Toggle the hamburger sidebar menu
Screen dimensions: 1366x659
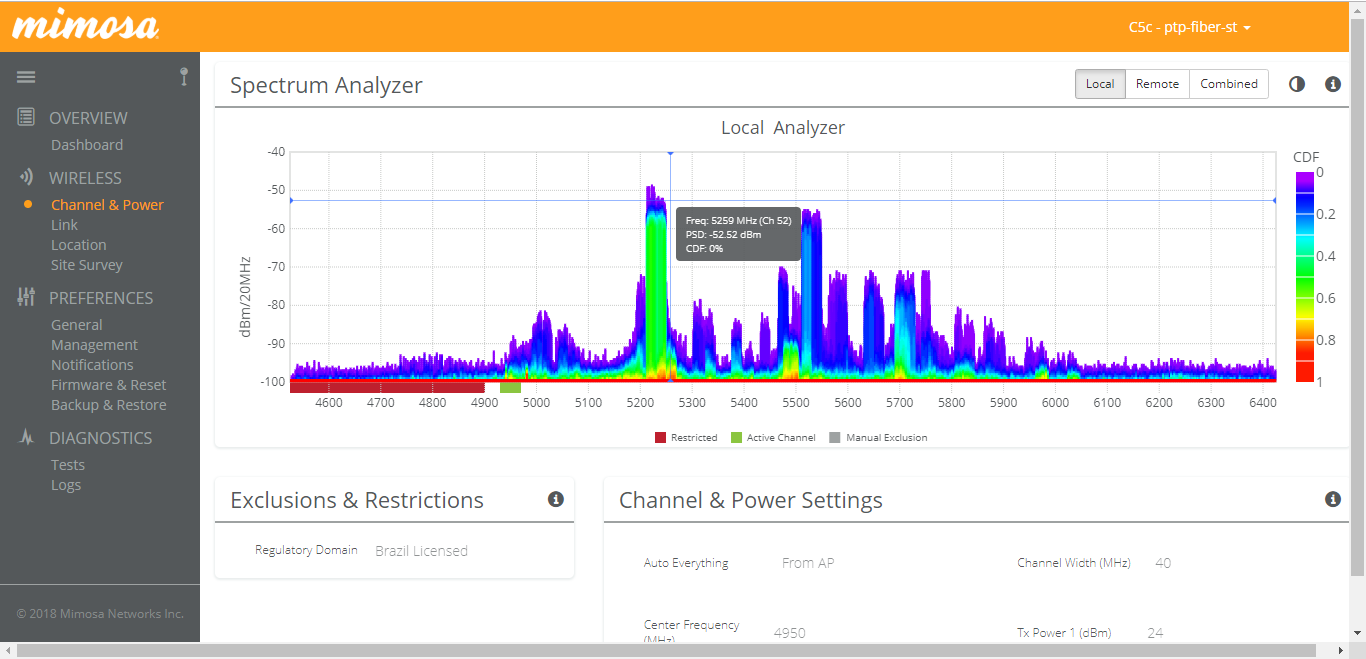tap(26, 77)
